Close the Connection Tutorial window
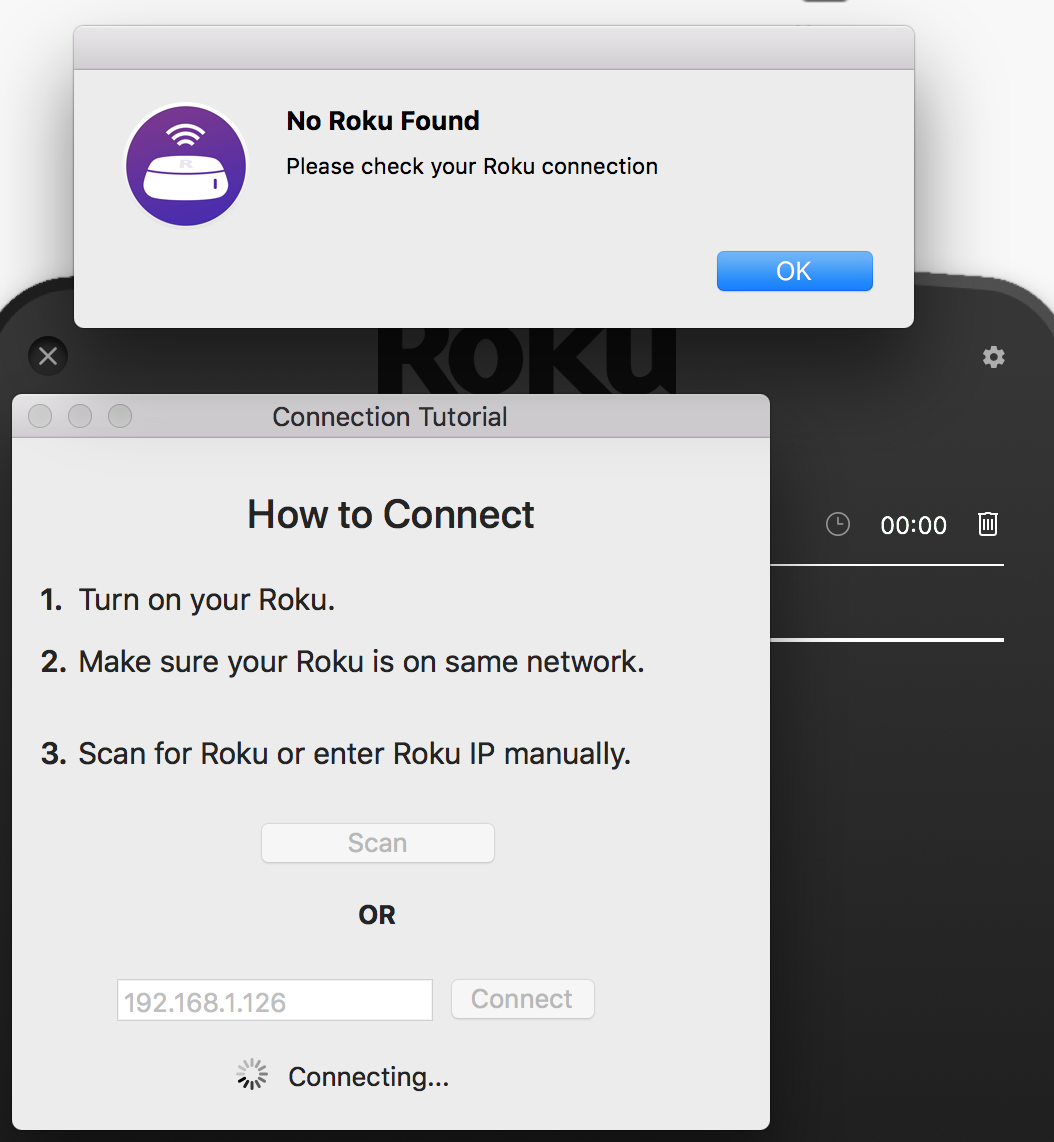1054x1142 pixels. coord(40,417)
